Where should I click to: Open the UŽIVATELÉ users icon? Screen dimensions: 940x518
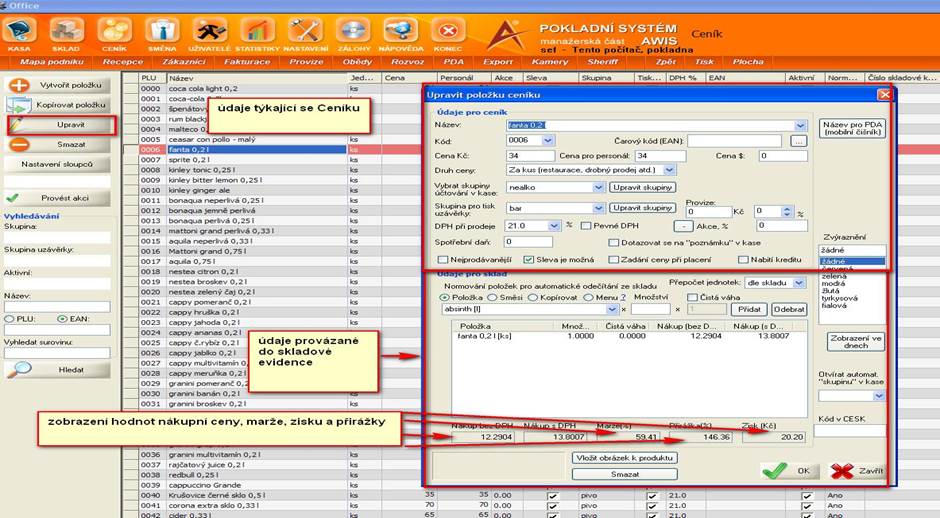[209, 30]
